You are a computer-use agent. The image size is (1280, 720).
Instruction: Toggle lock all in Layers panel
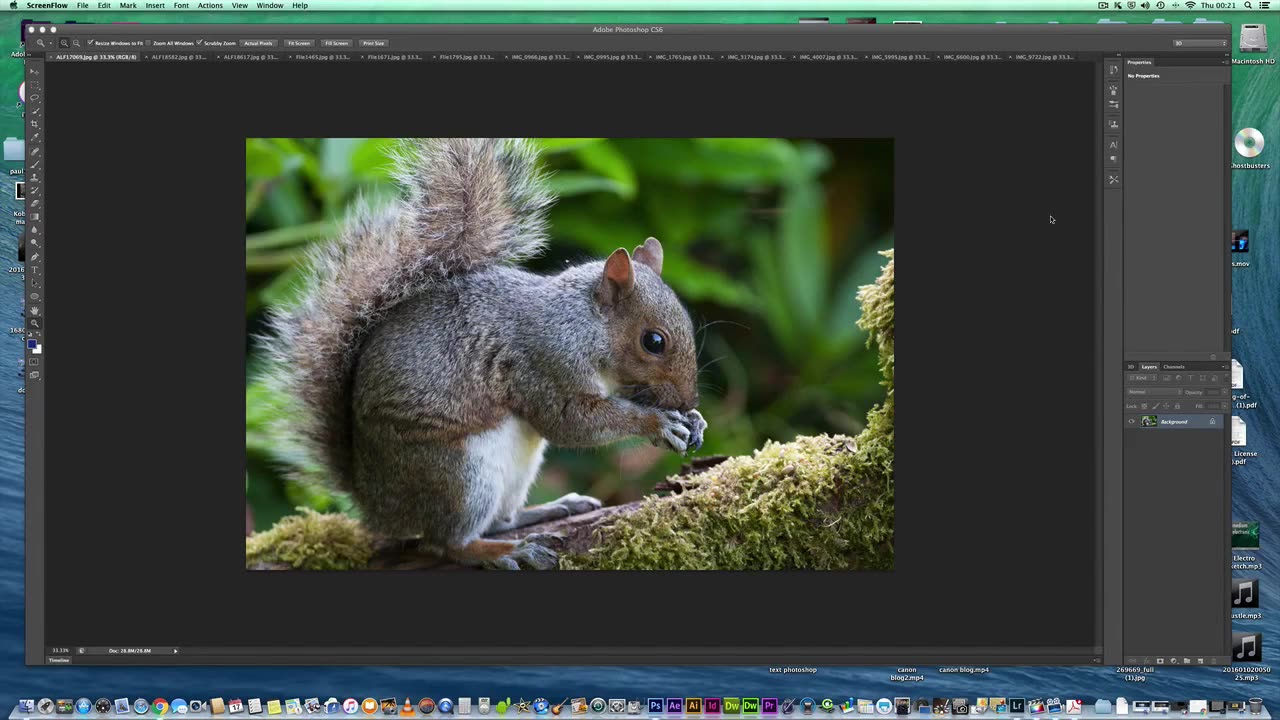1177,406
